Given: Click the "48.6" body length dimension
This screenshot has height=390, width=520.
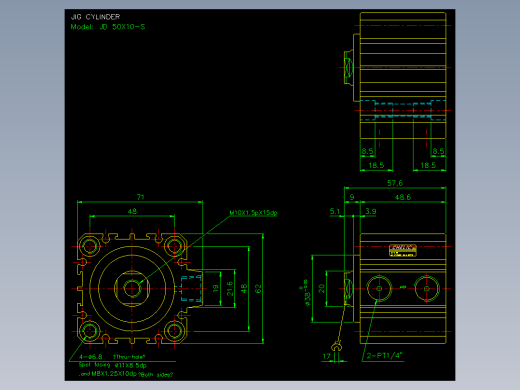Looking at the screenshot, I should pyautogui.click(x=403, y=197).
